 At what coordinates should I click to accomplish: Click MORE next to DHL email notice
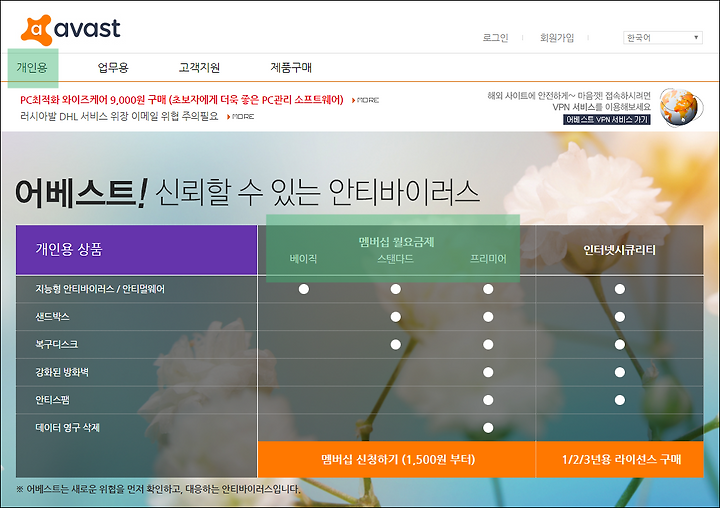pos(241,117)
